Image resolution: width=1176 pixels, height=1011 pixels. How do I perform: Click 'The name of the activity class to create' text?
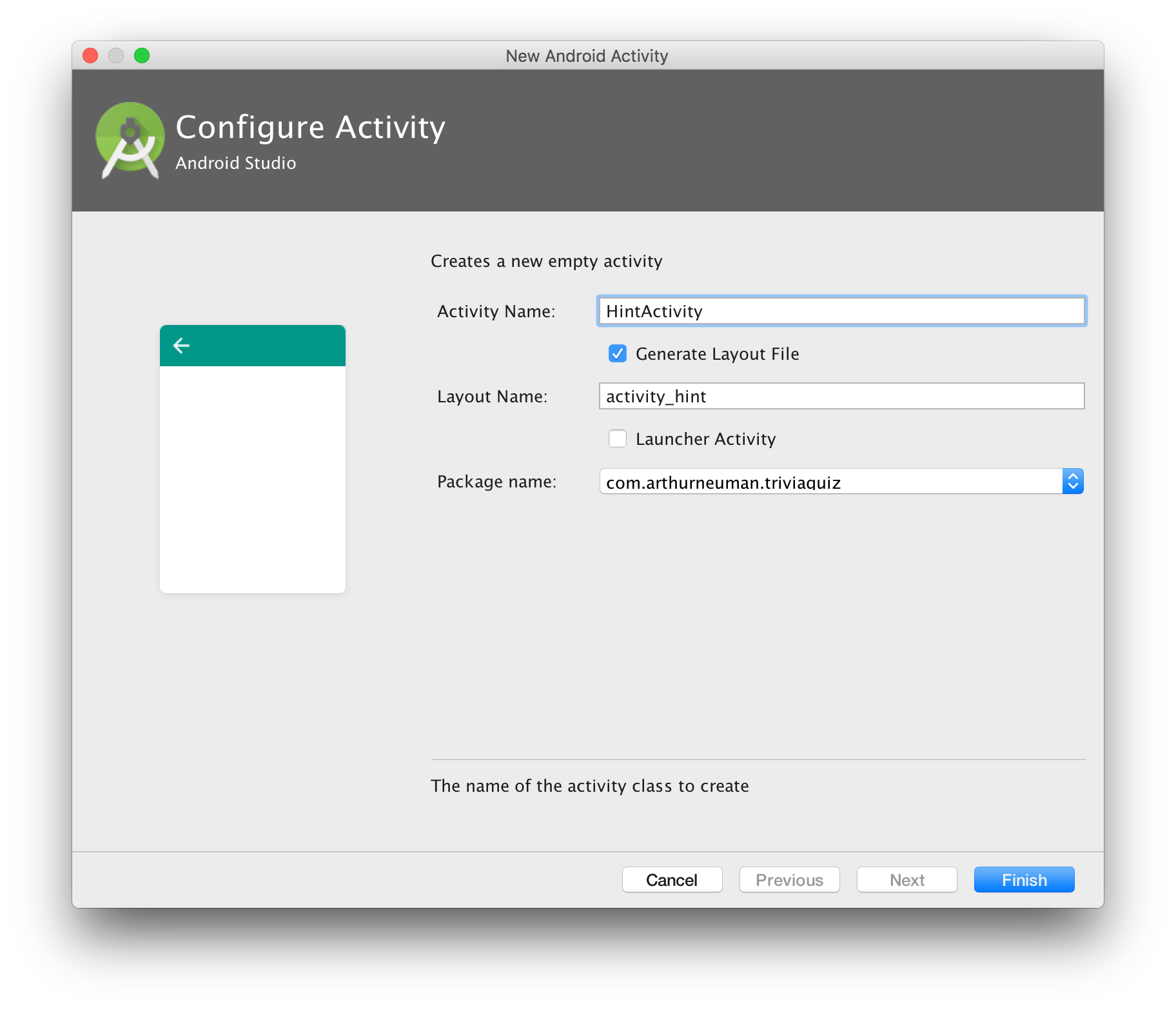click(590, 786)
